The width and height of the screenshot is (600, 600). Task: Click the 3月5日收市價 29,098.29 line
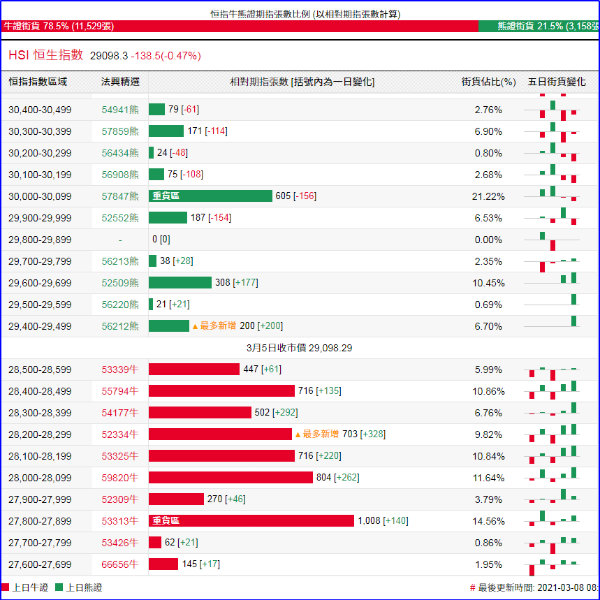tap(299, 348)
